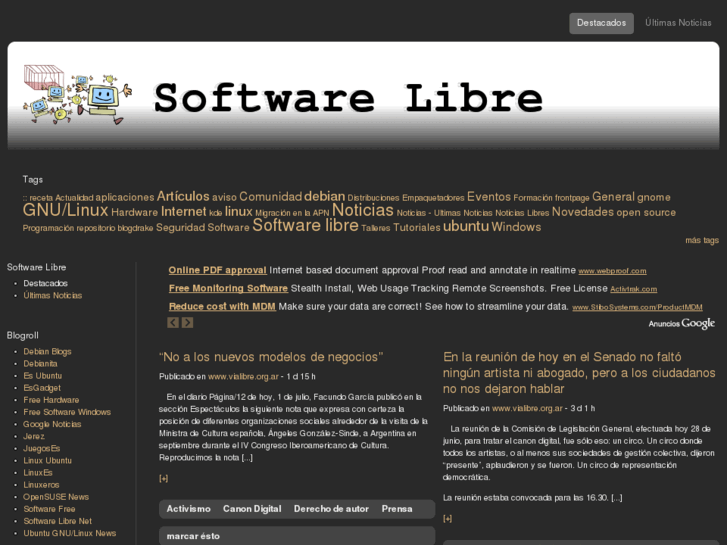Select the General tag
The image size is (727, 545).
point(613,197)
